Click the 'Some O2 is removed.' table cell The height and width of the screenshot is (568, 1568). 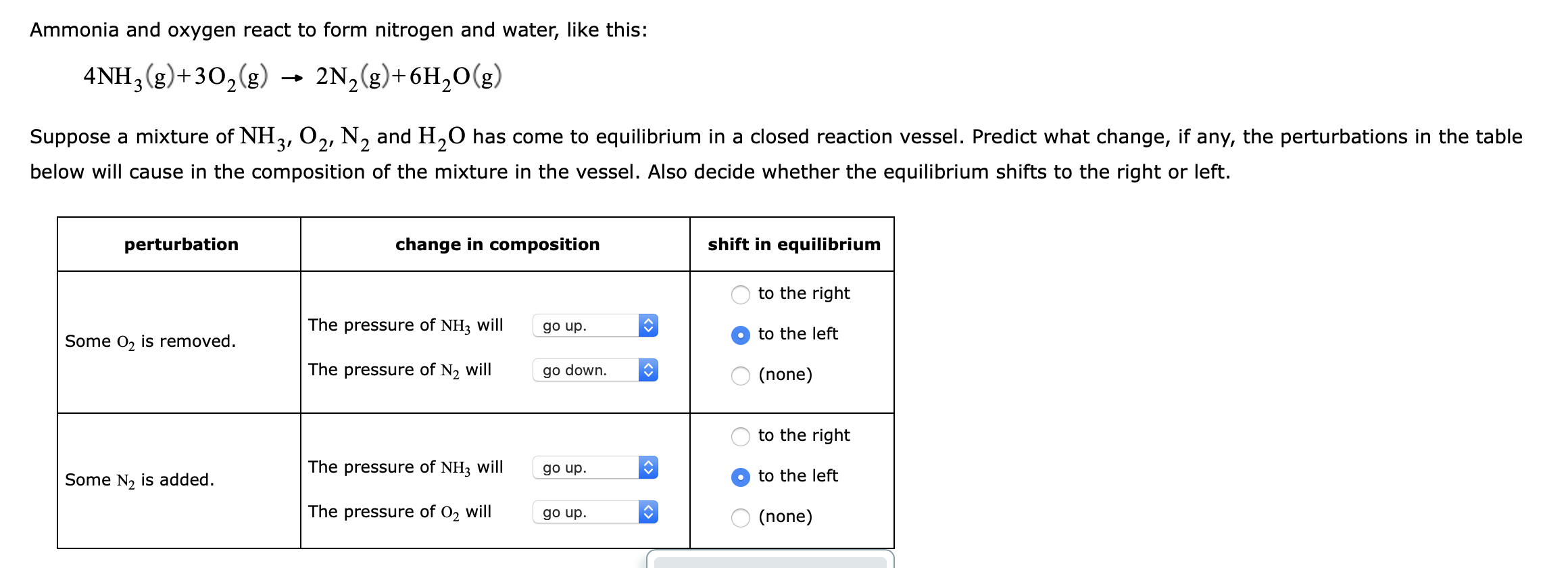[x=150, y=341]
